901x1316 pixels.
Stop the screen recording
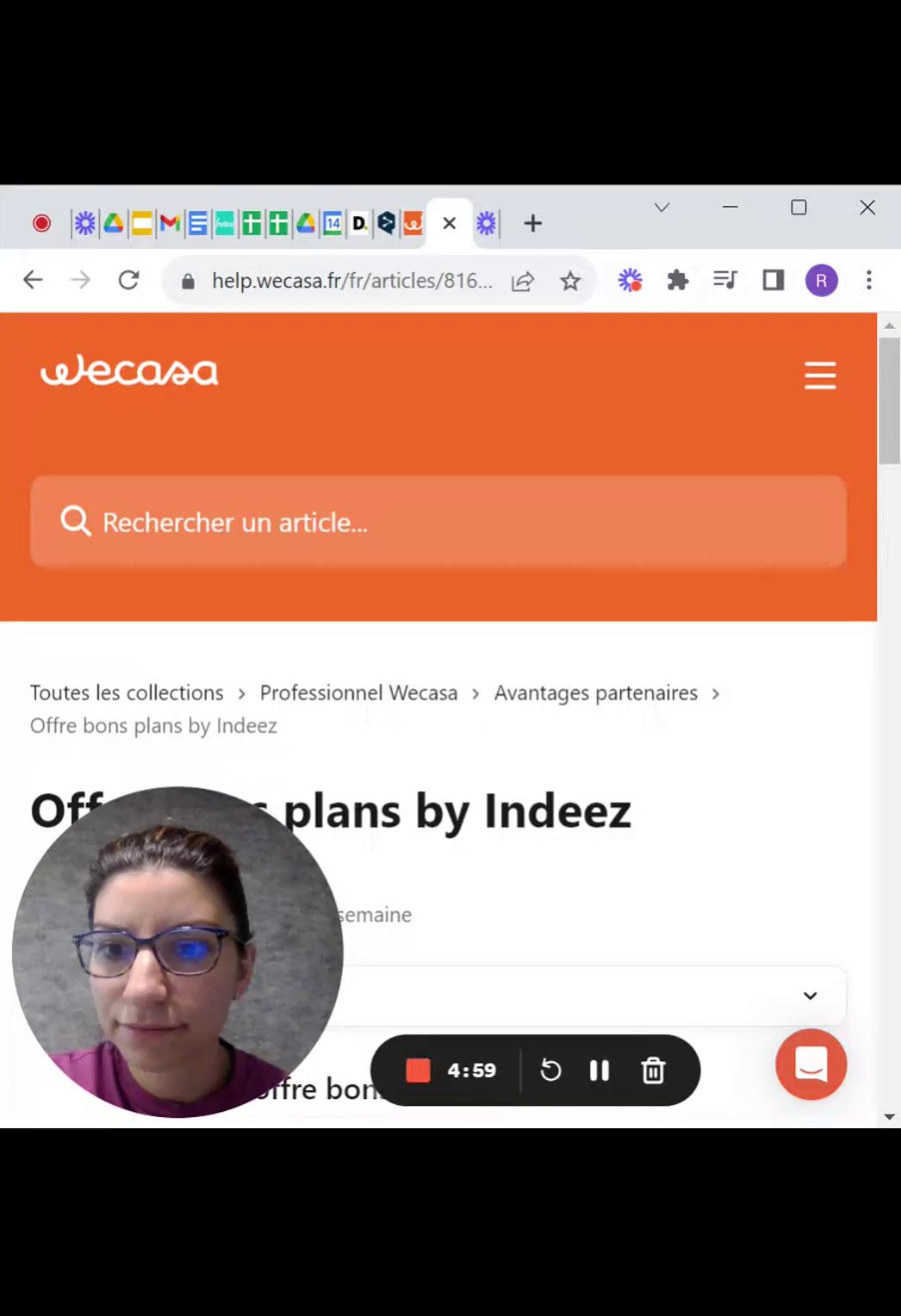point(418,1071)
